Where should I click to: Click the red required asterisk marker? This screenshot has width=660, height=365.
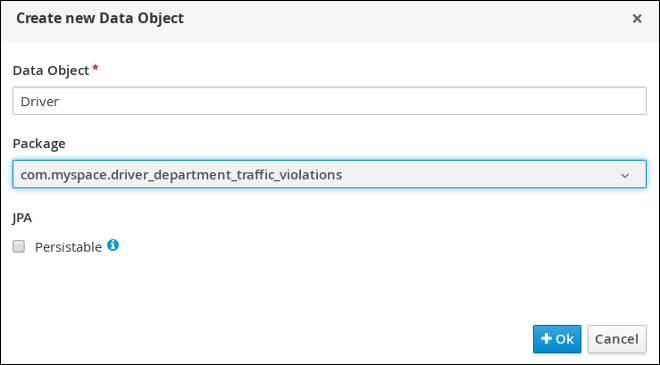96,67
